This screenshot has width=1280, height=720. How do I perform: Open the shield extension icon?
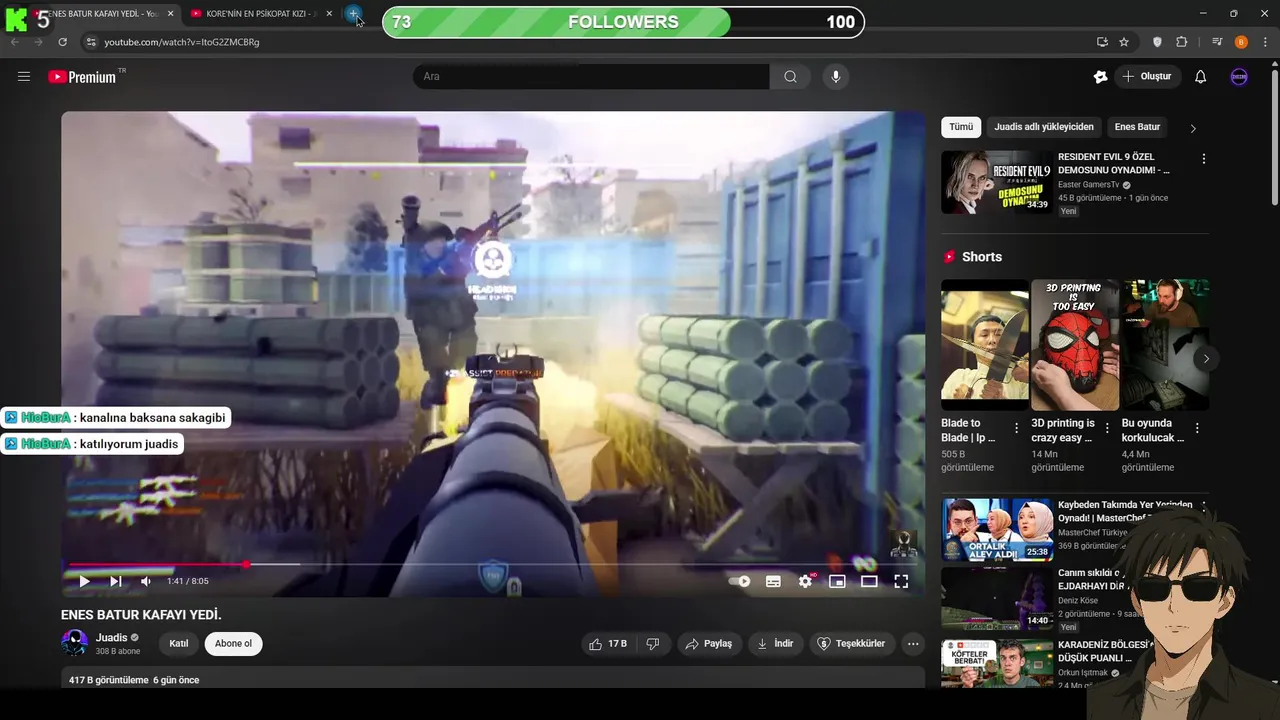(1158, 42)
